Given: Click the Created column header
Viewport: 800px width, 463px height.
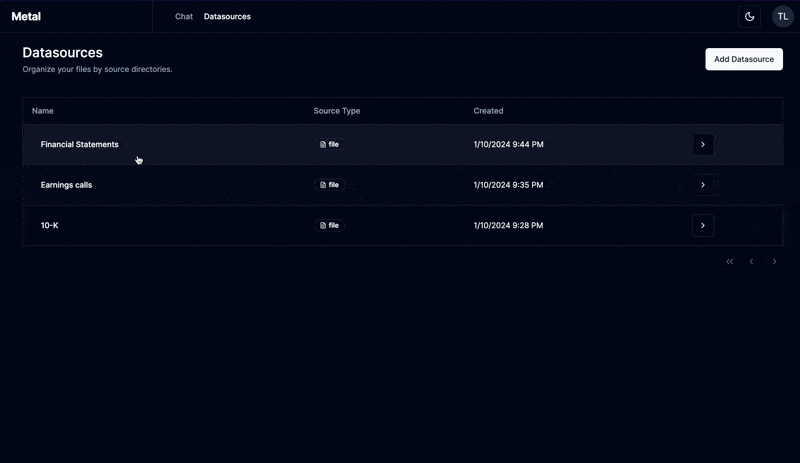Looking at the screenshot, I should [488, 111].
